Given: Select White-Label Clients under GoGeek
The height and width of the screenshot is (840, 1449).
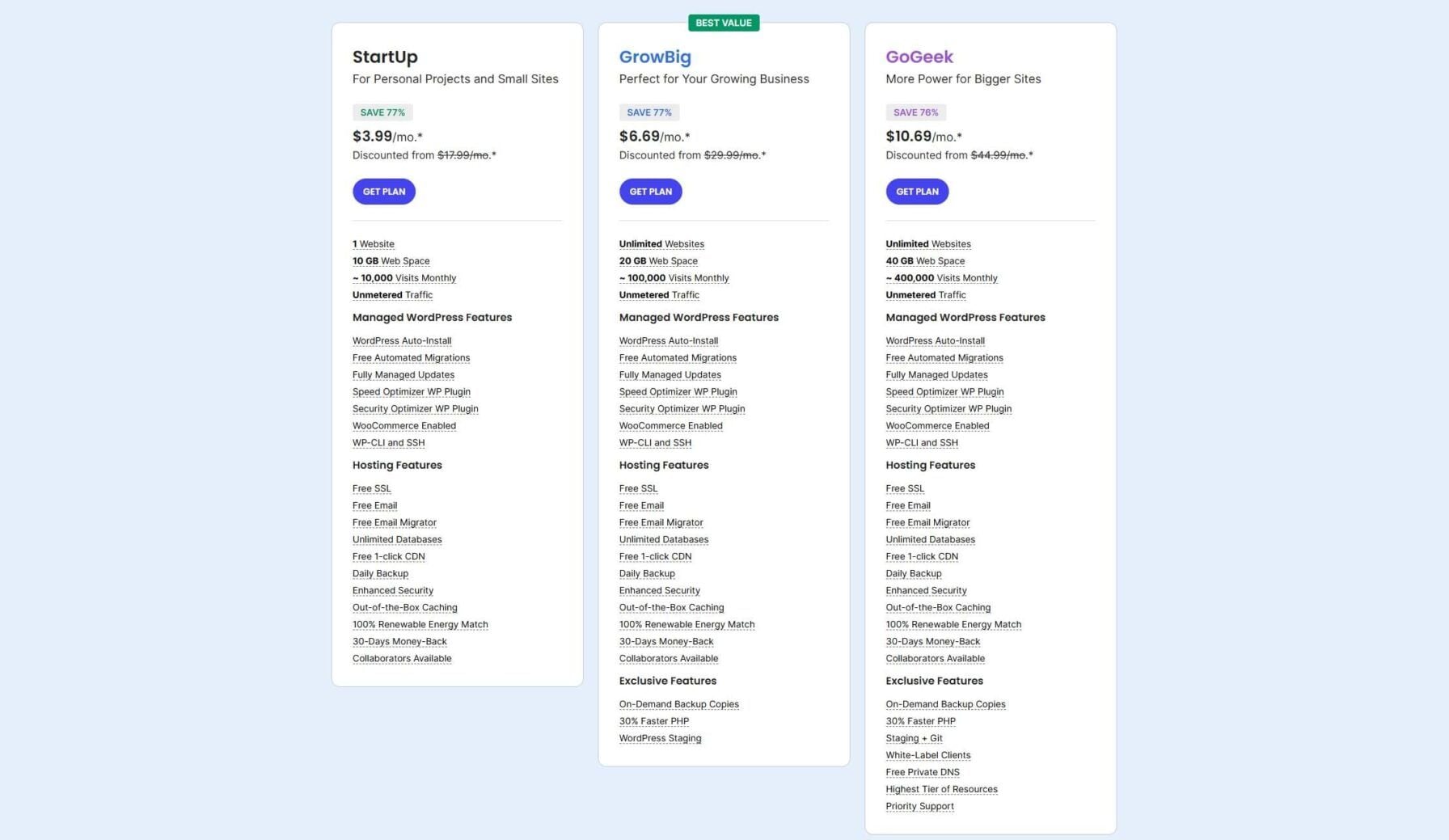Looking at the screenshot, I should point(927,755).
